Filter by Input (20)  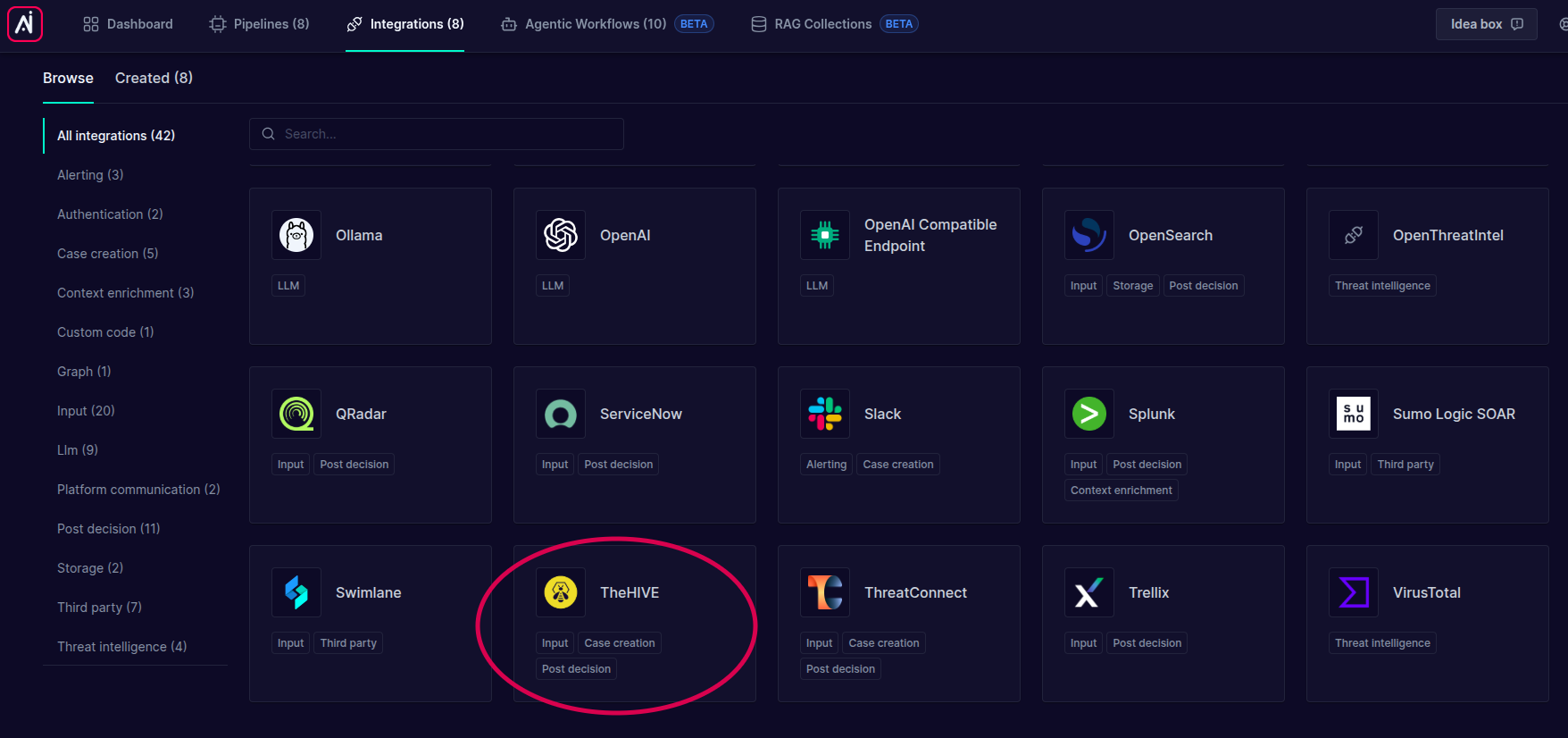pos(86,411)
